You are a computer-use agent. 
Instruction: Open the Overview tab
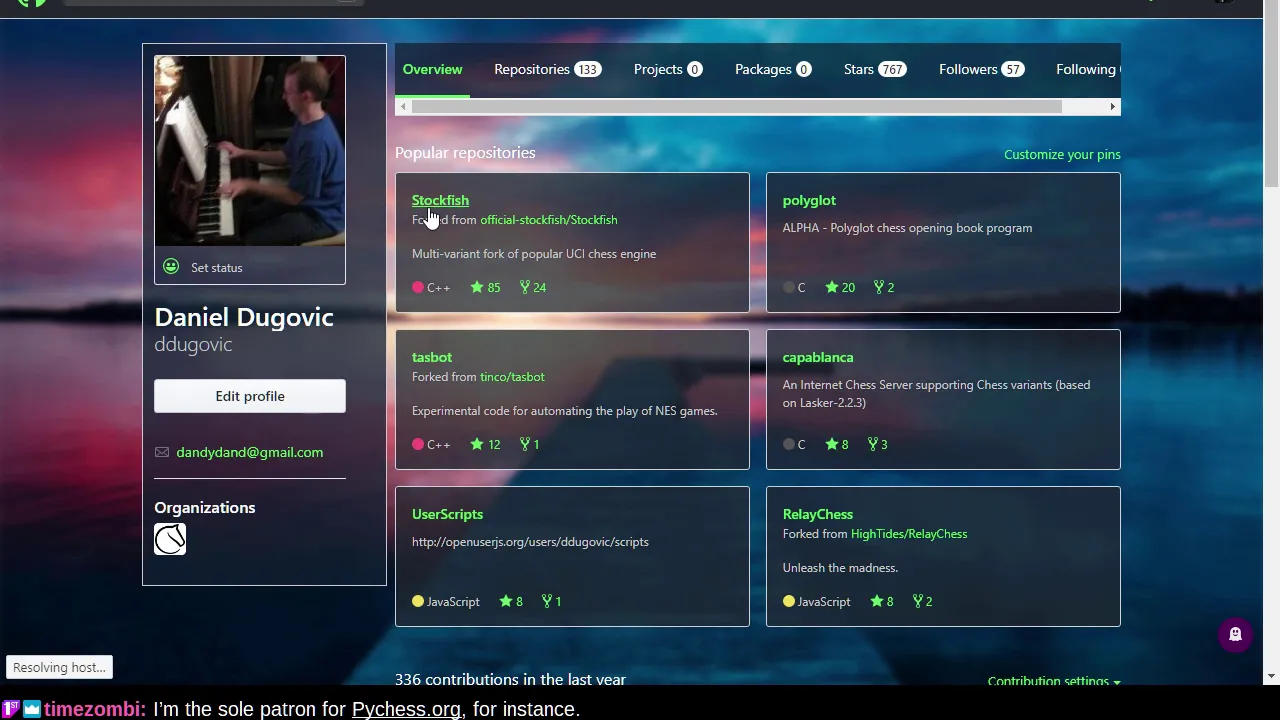(432, 69)
